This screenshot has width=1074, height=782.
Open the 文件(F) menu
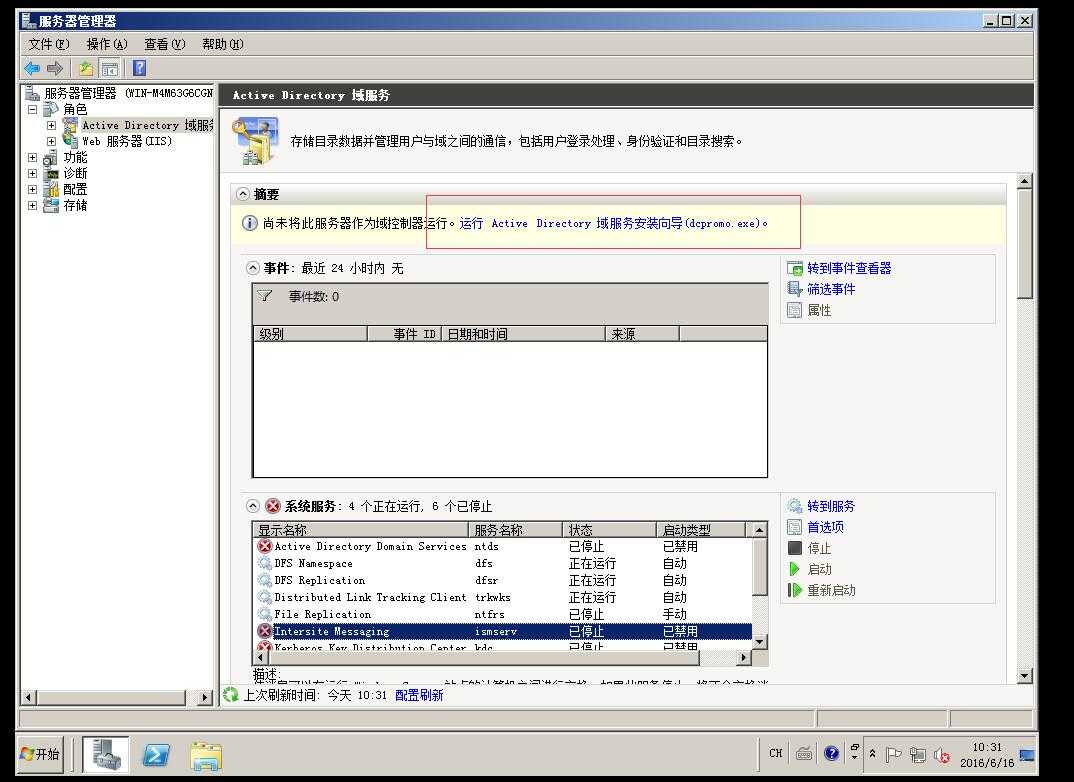49,44
